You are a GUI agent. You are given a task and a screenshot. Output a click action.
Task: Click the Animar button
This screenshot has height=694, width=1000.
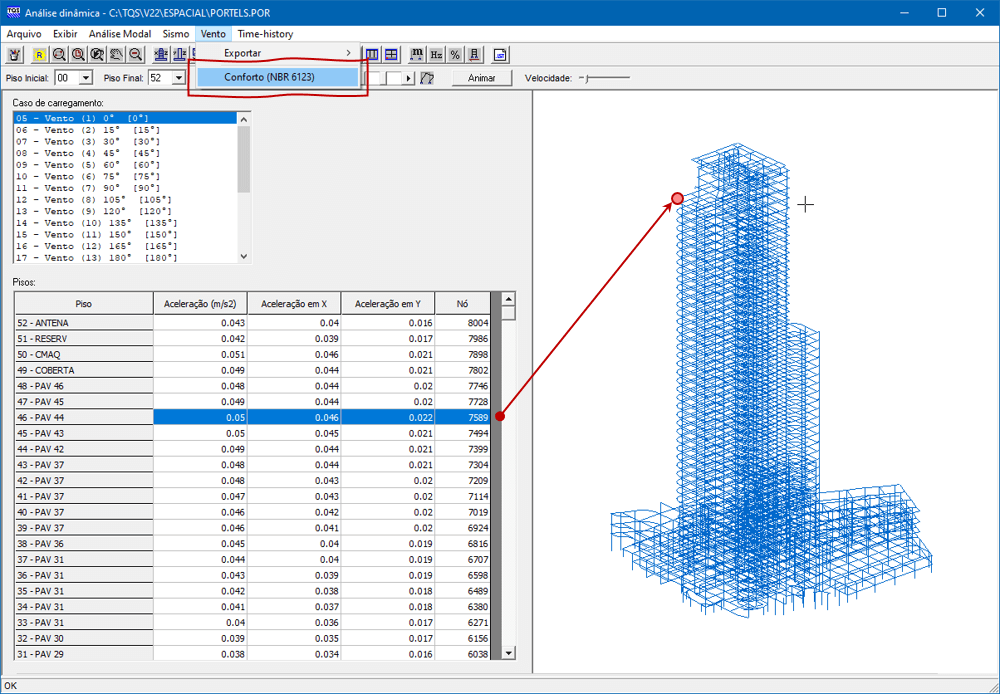tap(482, 78)
